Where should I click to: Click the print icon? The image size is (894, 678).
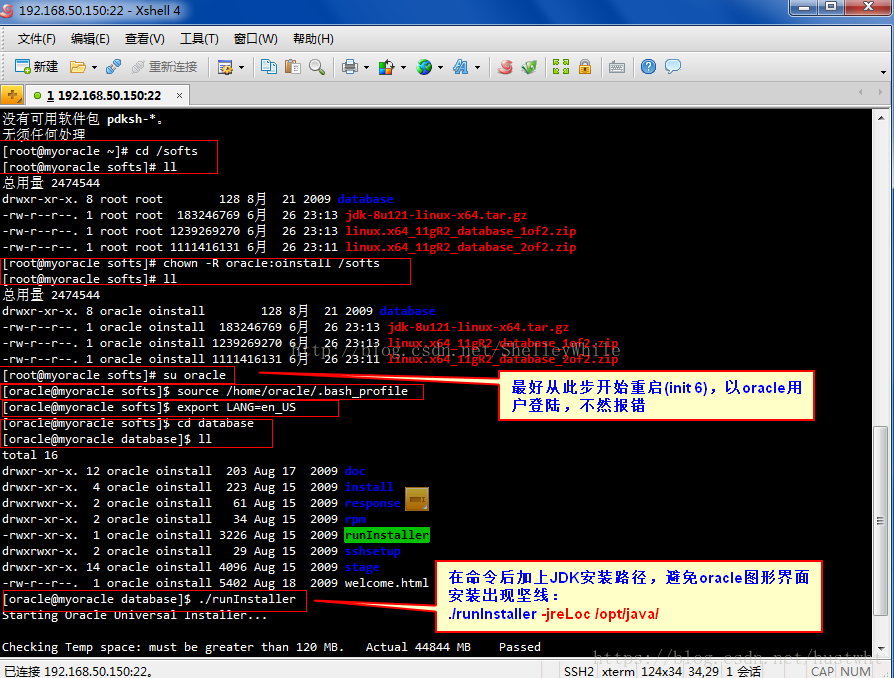click(350, 67)
